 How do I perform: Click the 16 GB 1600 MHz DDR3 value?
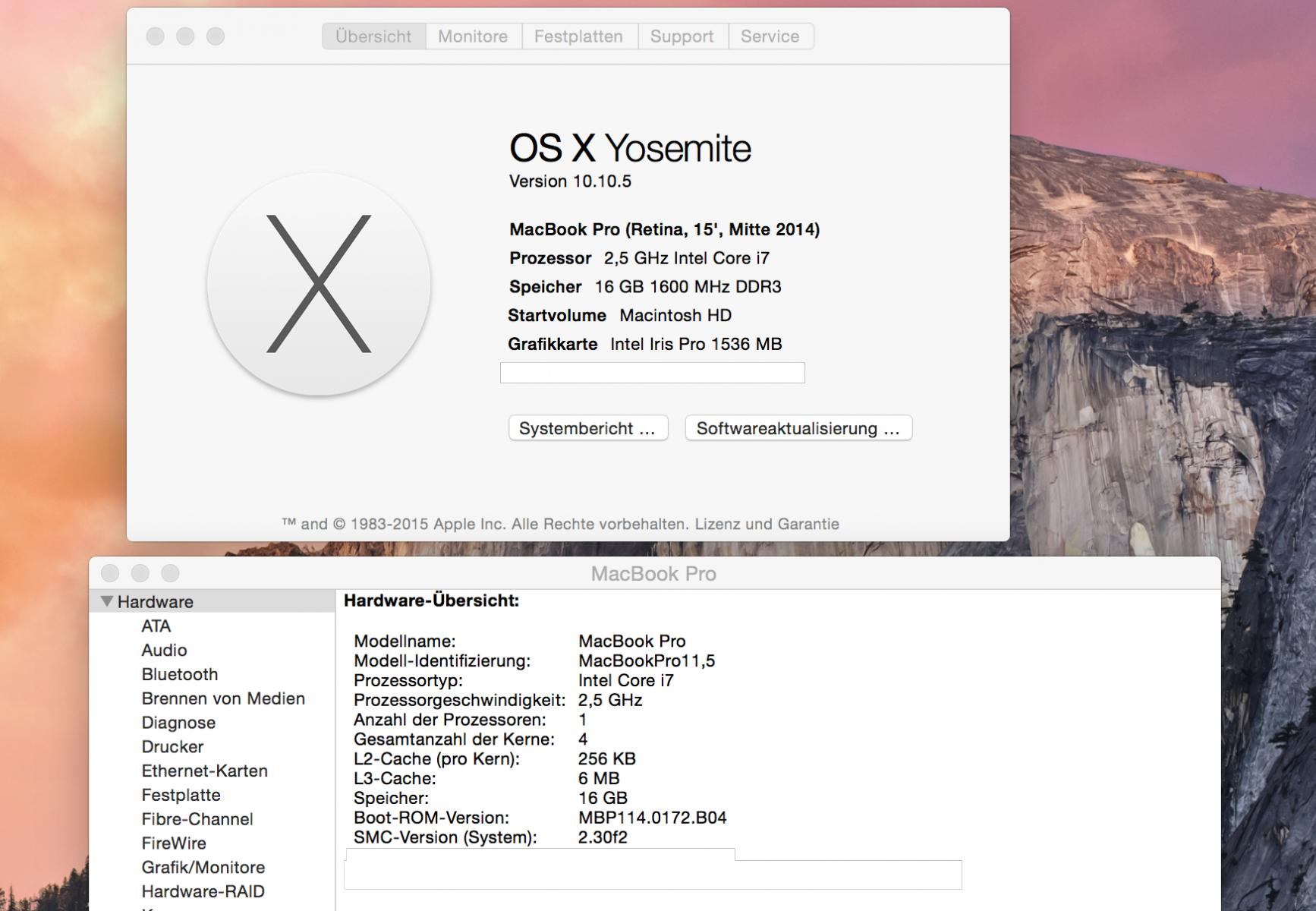688,287
